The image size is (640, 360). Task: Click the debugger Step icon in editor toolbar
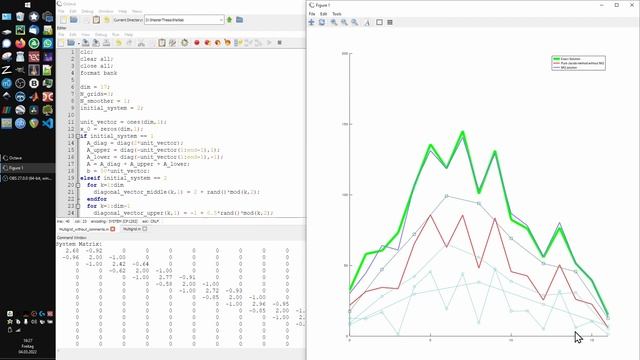click(238, 42)
